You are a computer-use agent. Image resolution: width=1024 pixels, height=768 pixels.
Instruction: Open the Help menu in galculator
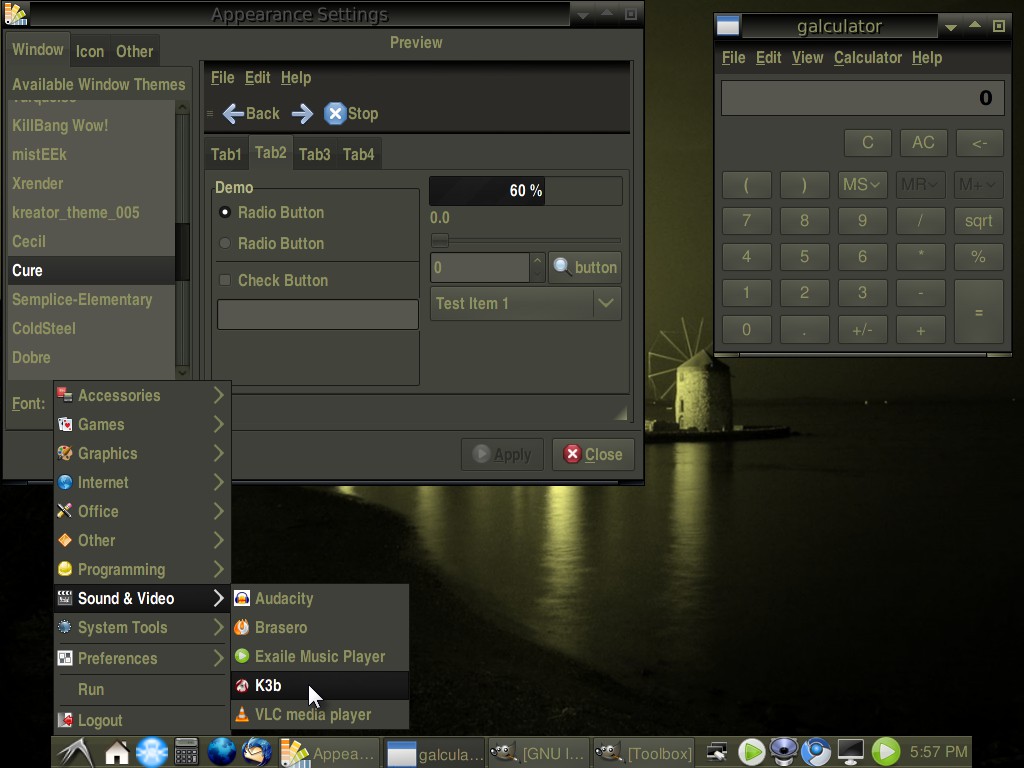[x=927, y=57]
